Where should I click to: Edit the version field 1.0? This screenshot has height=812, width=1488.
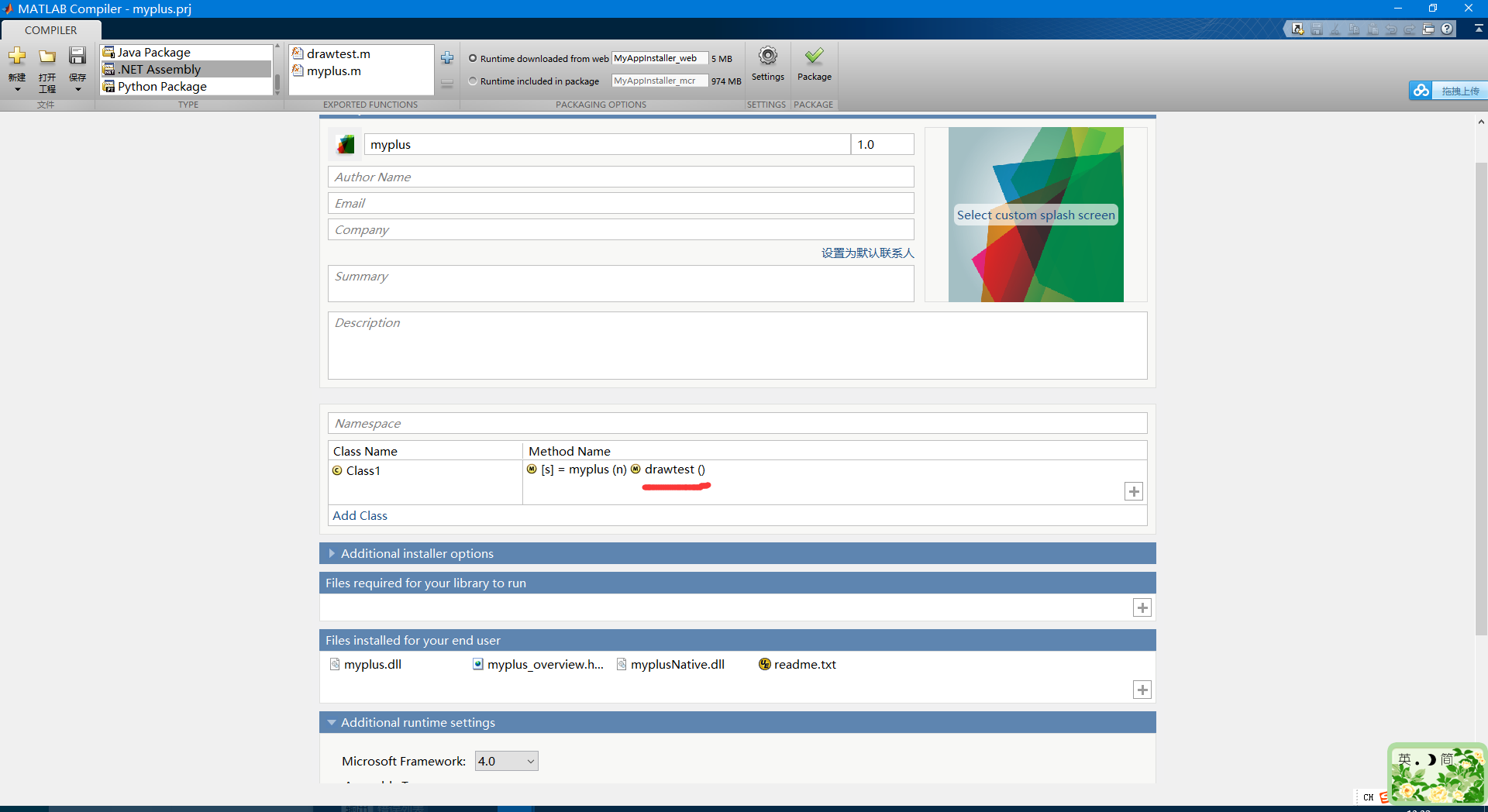pyautogui.click(x=882, y=144)
